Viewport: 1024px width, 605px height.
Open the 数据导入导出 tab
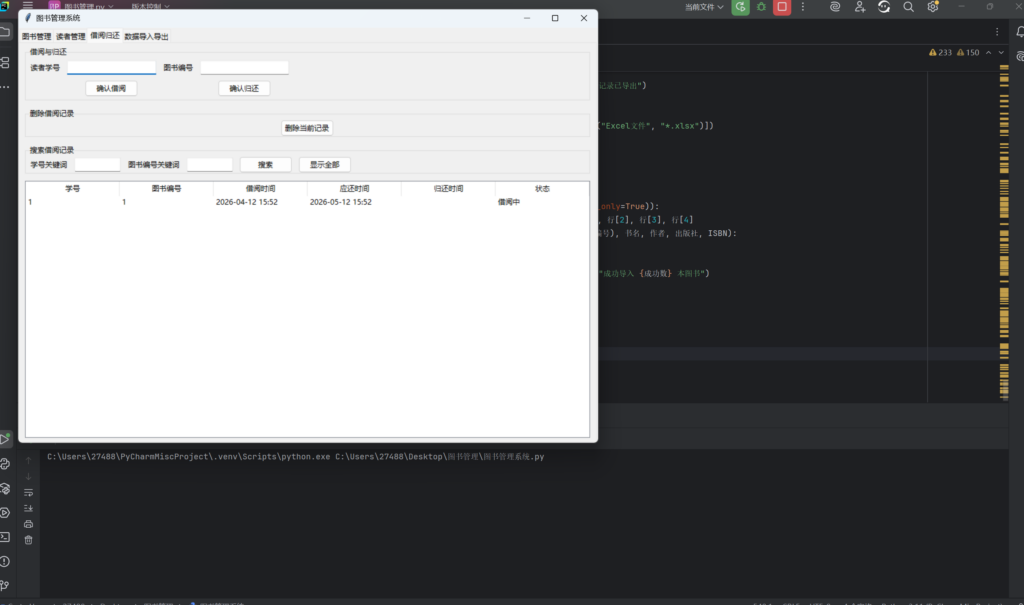click(x=146, y=36)
